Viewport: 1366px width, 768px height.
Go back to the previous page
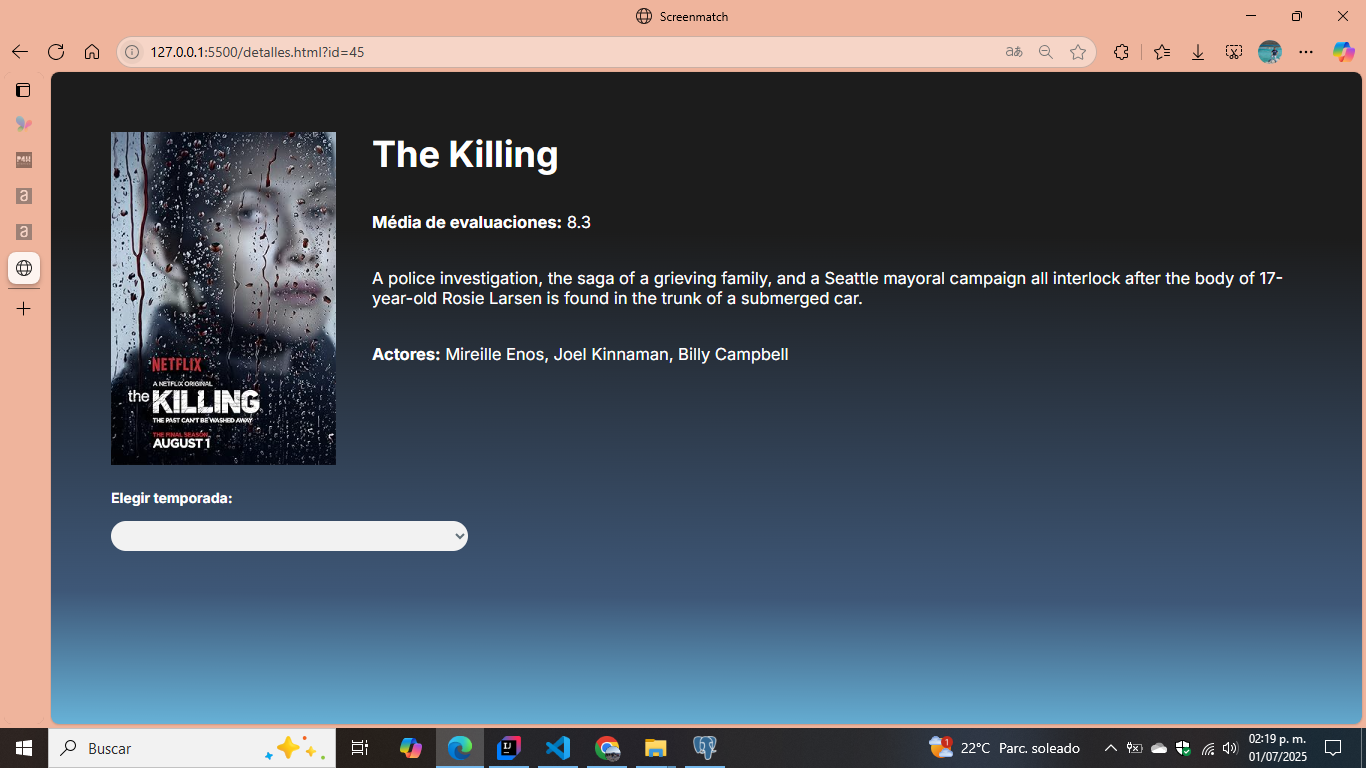coord(20,52)
